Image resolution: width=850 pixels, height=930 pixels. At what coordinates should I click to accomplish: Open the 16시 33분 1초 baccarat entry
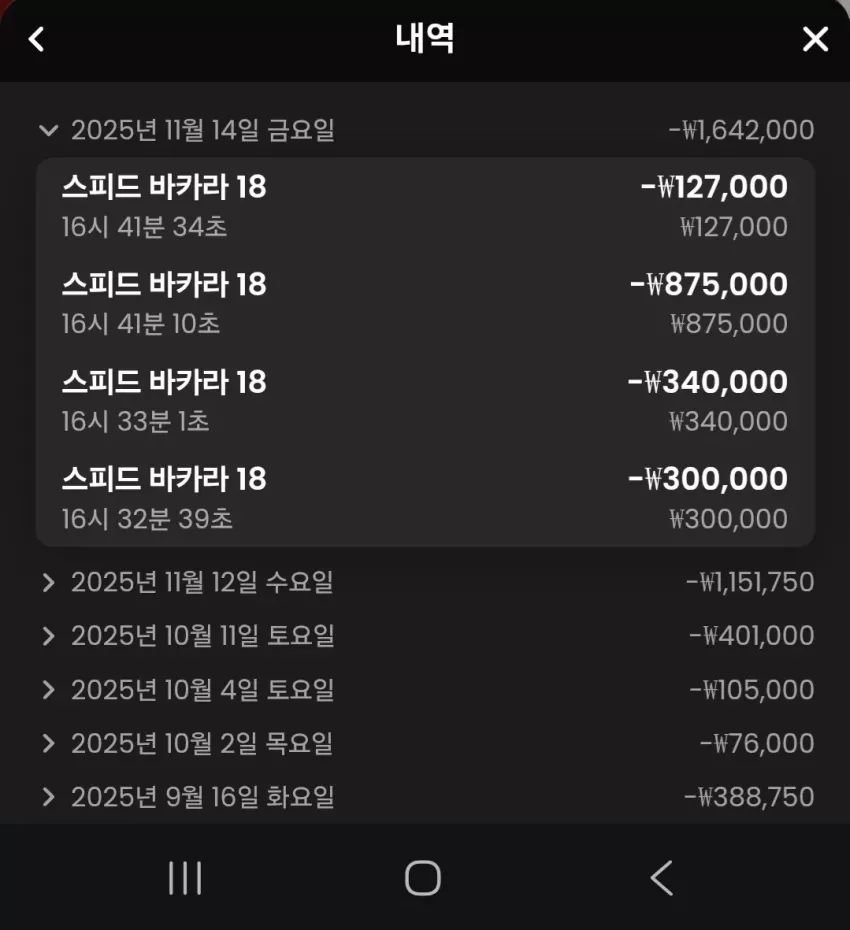tap(425, 401)
